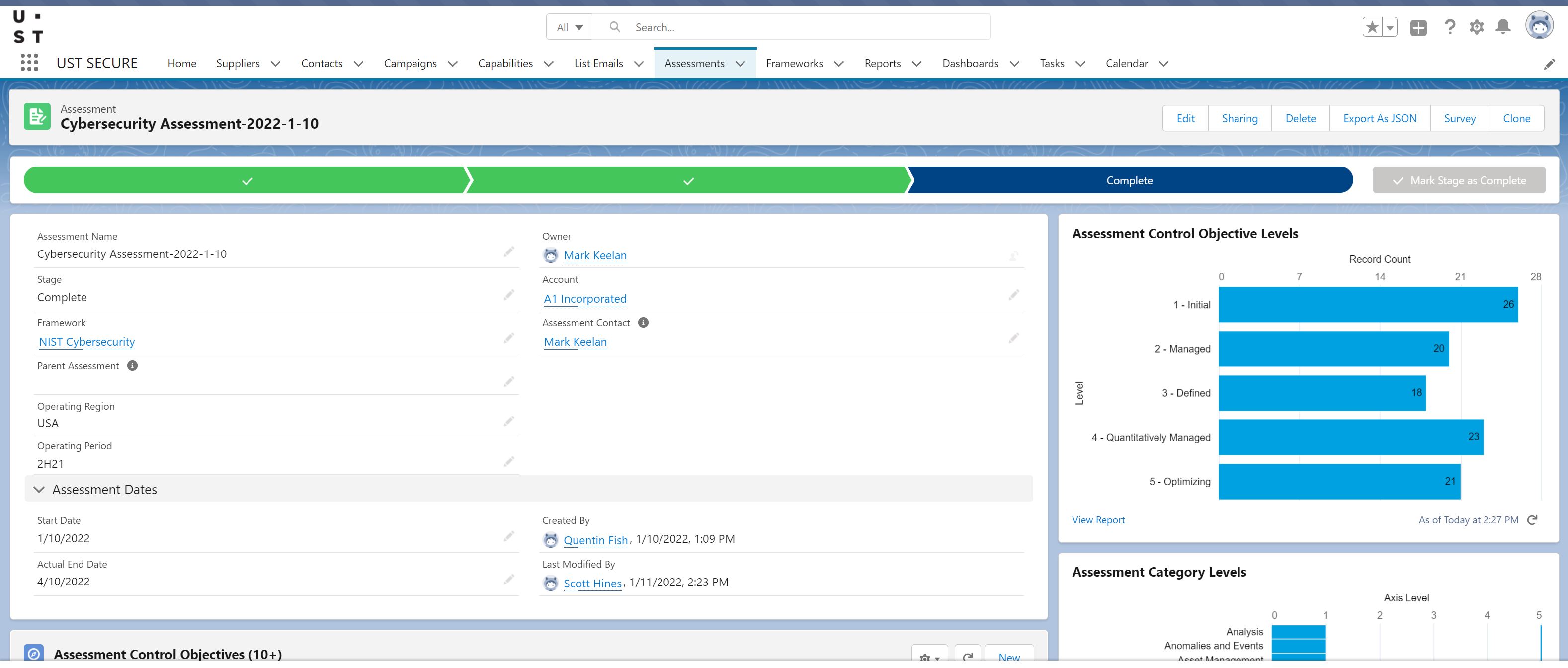Click the favorites star icon
The width and height of the screenshot is (1568, 668).
point(1373,27)
